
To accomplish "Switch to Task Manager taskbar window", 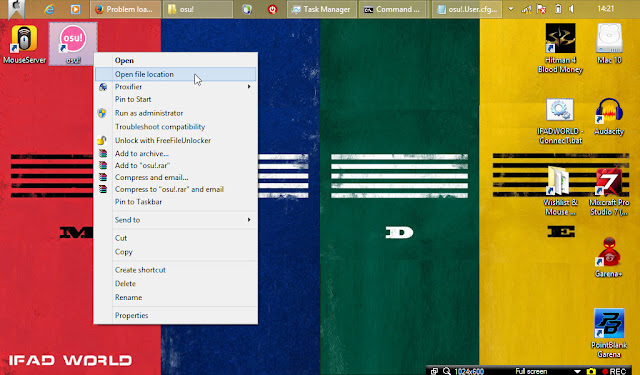I will tap(322, 9).
